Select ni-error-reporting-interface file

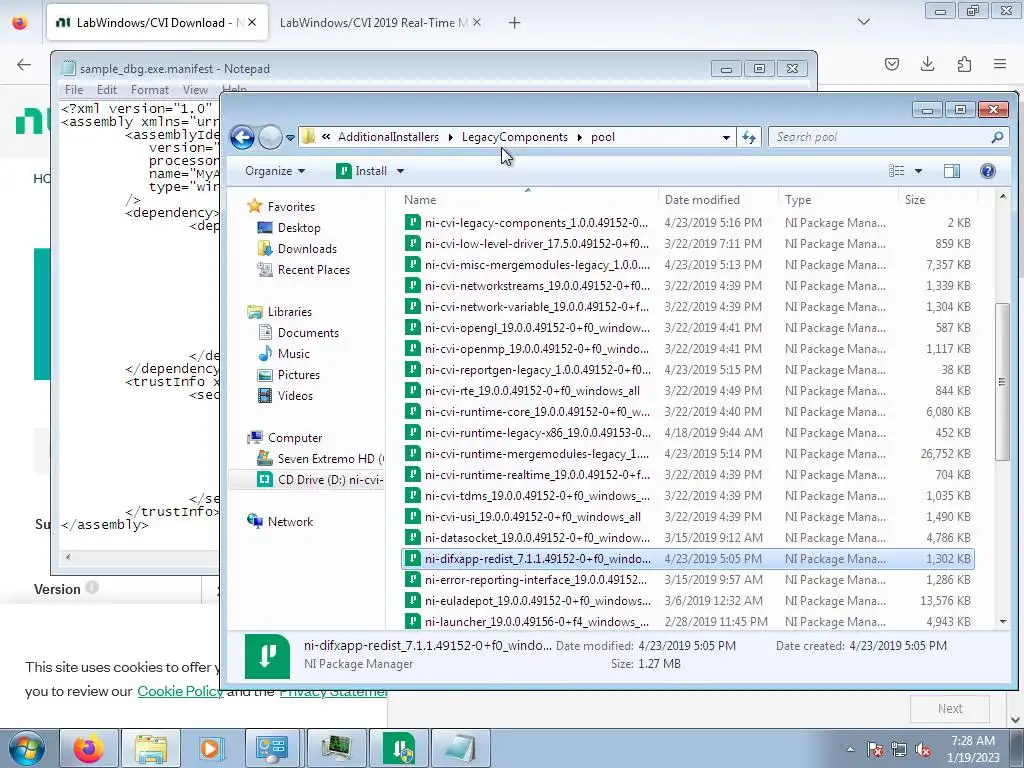click(x=536, y=579)
